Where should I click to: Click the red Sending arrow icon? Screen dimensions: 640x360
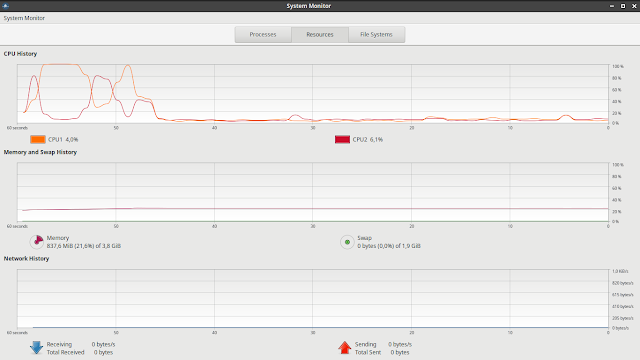(344, 348)
